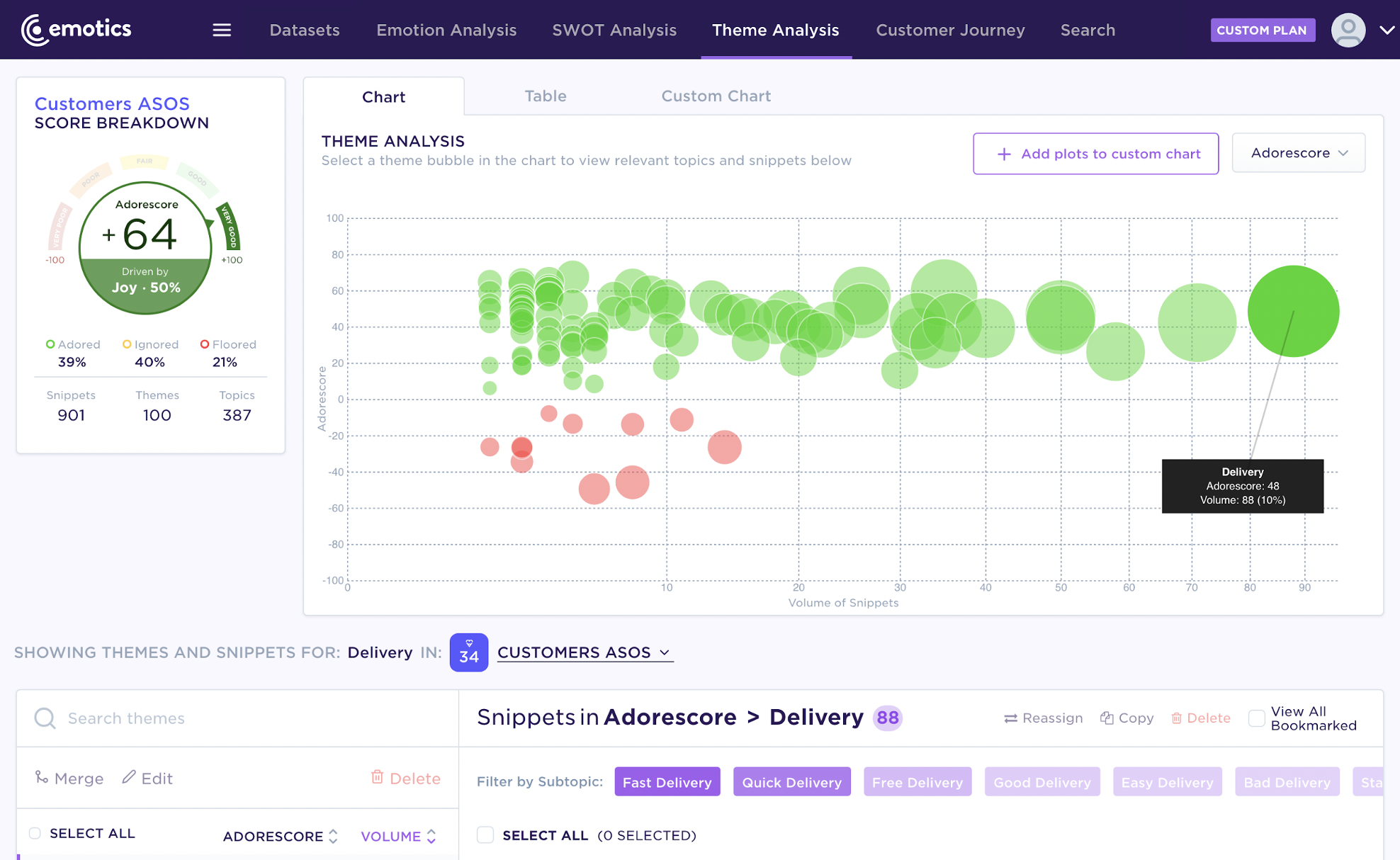Select the large Delivery bubble
Image resolution: width=1400 pixels, height=860 pixels.
1293,311
